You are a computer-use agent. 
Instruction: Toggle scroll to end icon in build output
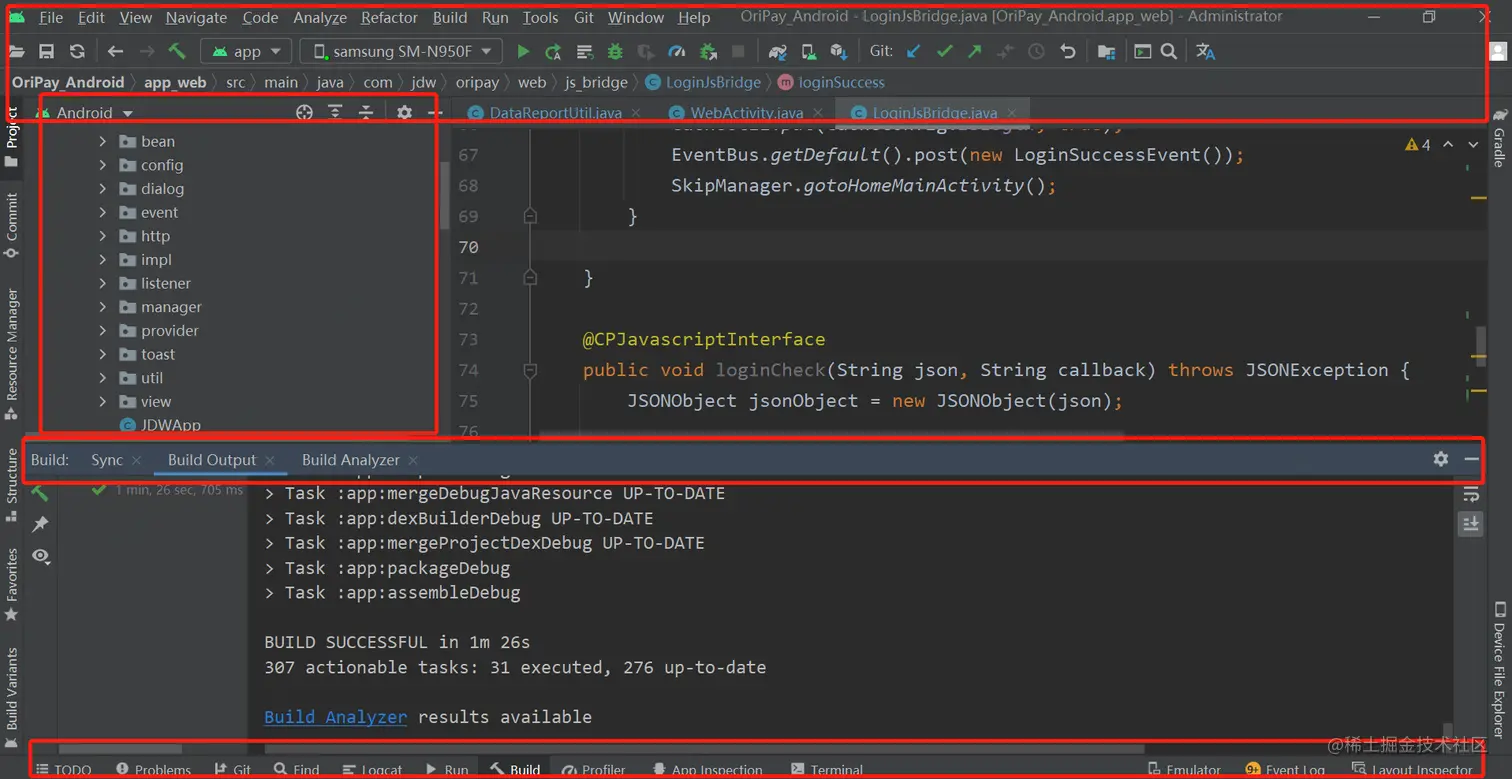pyautogui.click(x=1470, y=523)
